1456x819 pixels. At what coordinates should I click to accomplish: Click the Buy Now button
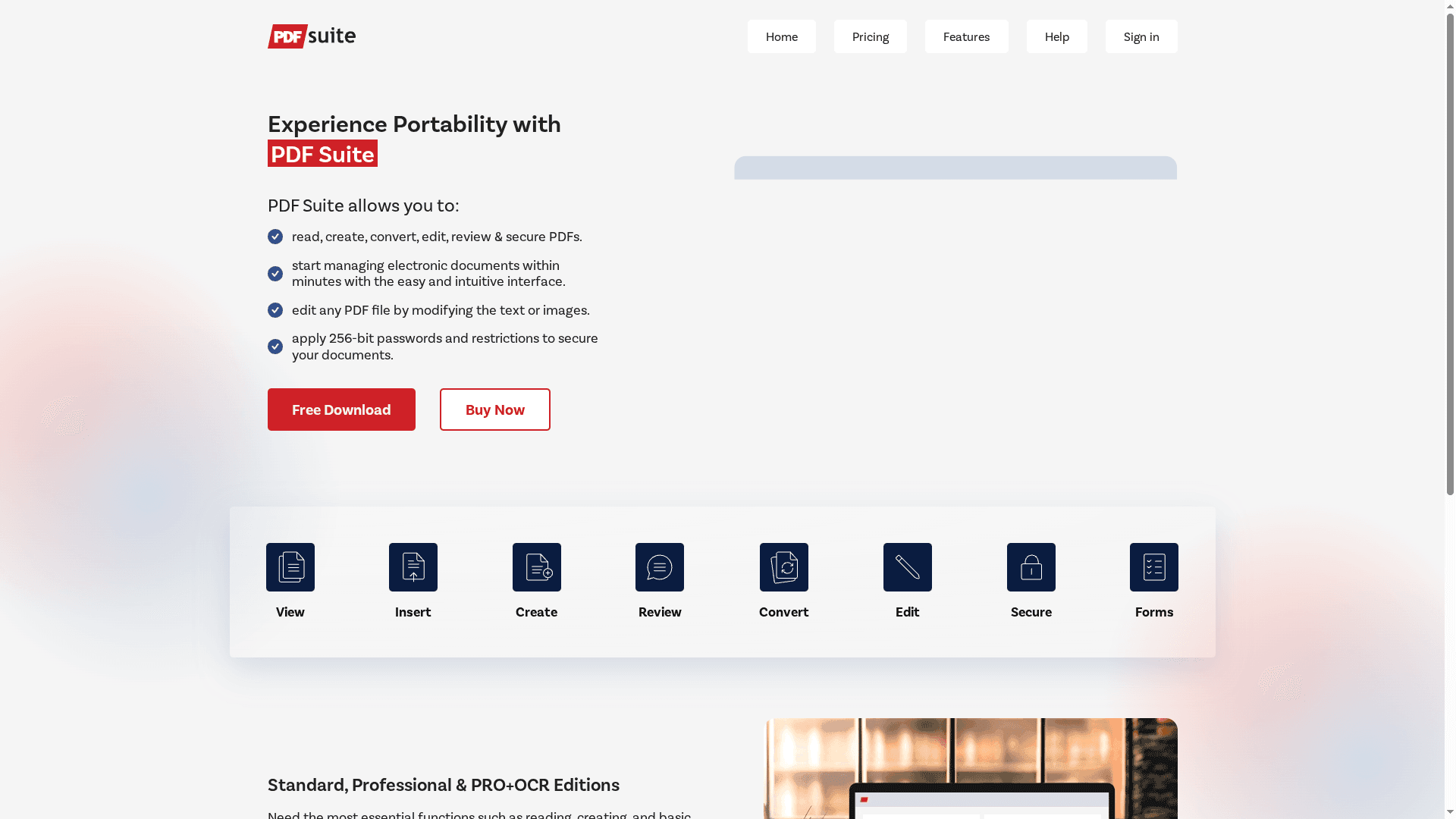pyautogui.click(x=494, y=409)
